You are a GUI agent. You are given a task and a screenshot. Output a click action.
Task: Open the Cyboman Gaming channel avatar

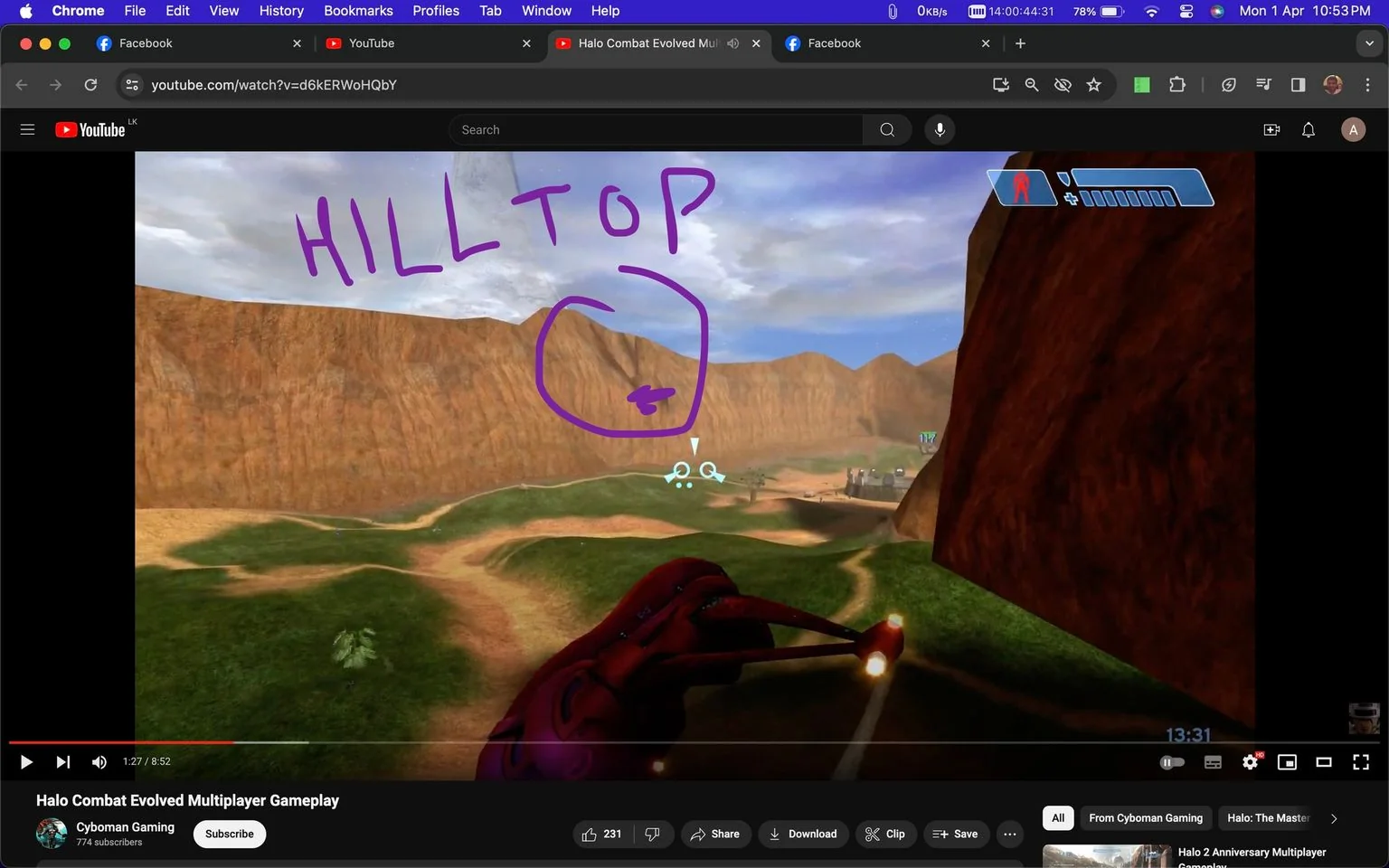[52, 833]
